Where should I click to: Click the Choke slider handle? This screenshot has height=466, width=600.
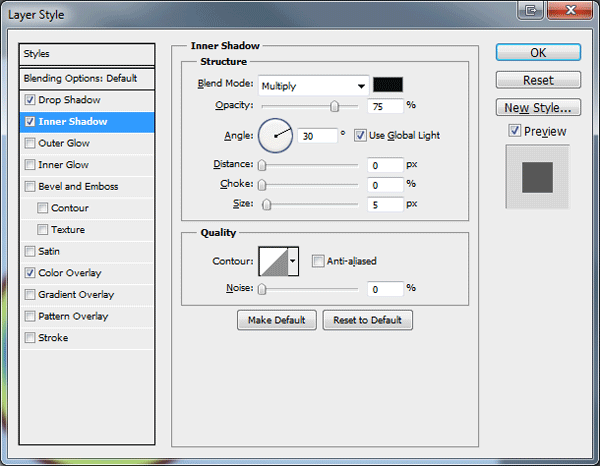262,185
